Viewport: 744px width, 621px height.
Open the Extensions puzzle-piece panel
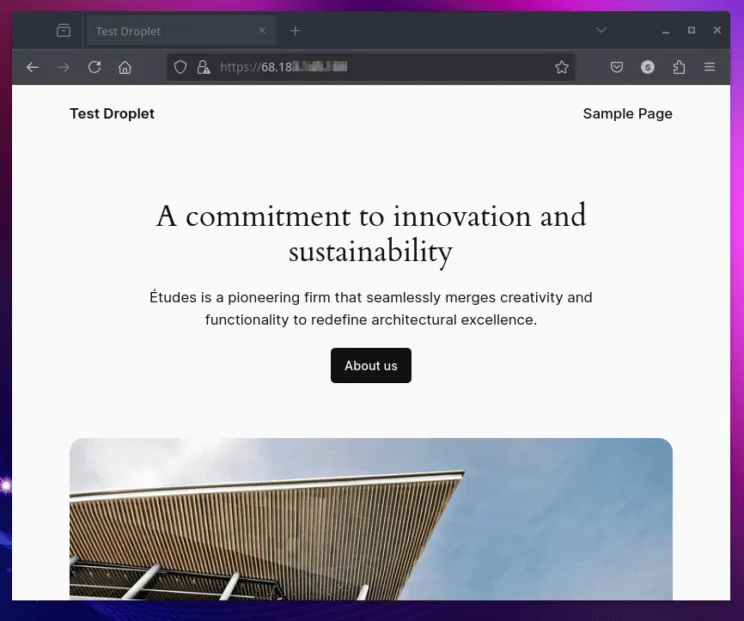point(679,67)
